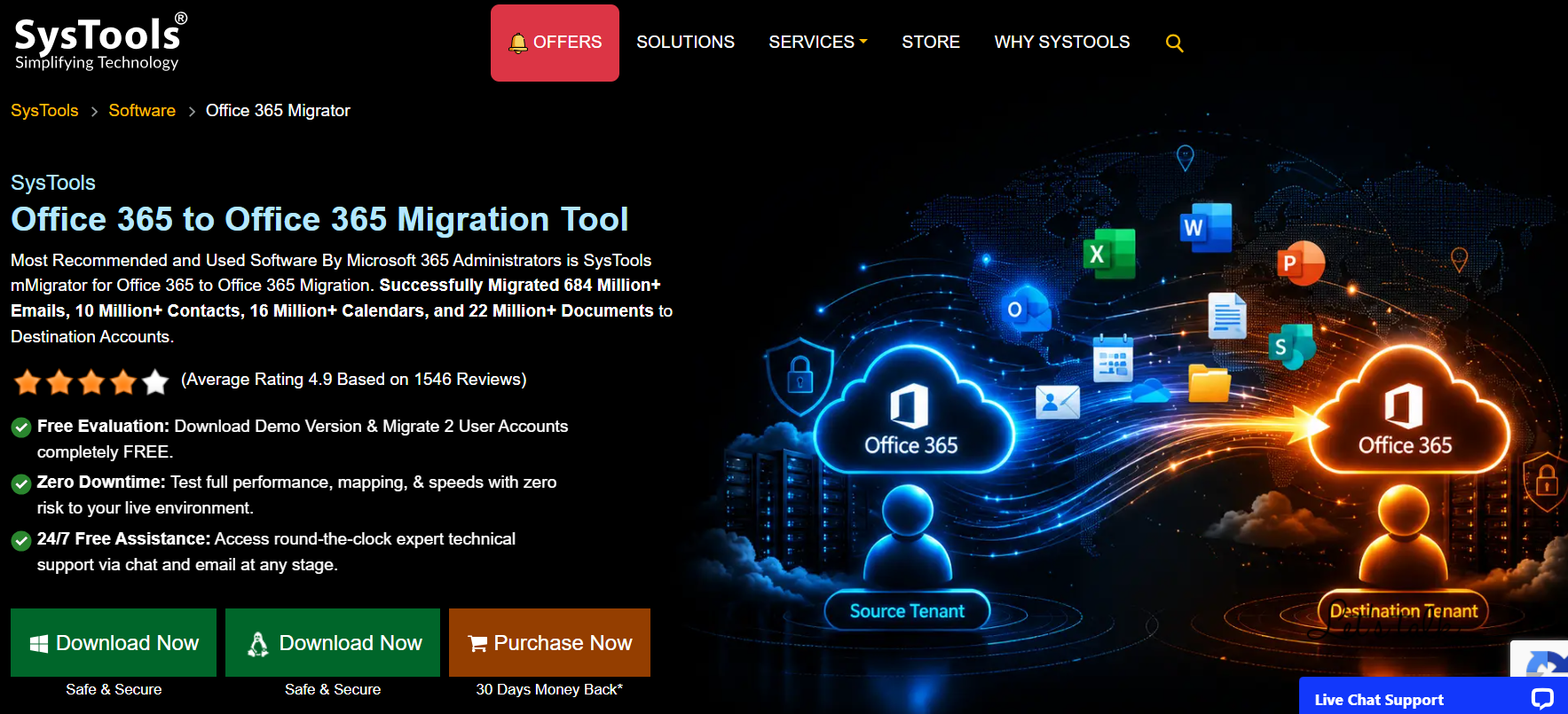This screenshot has width=1568, height=714.
Task: Click the star rating icons
Action: pyautogui.click(x=91, y=381)
